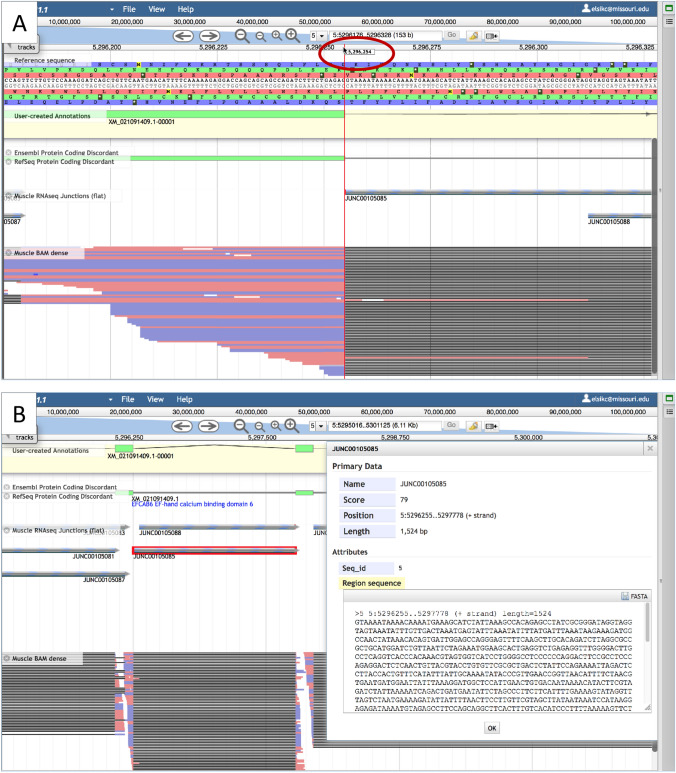Close the JUNC00105085 details popup
Image resolution: width=676 pixels, height=773 pixels.
(648, 449)
